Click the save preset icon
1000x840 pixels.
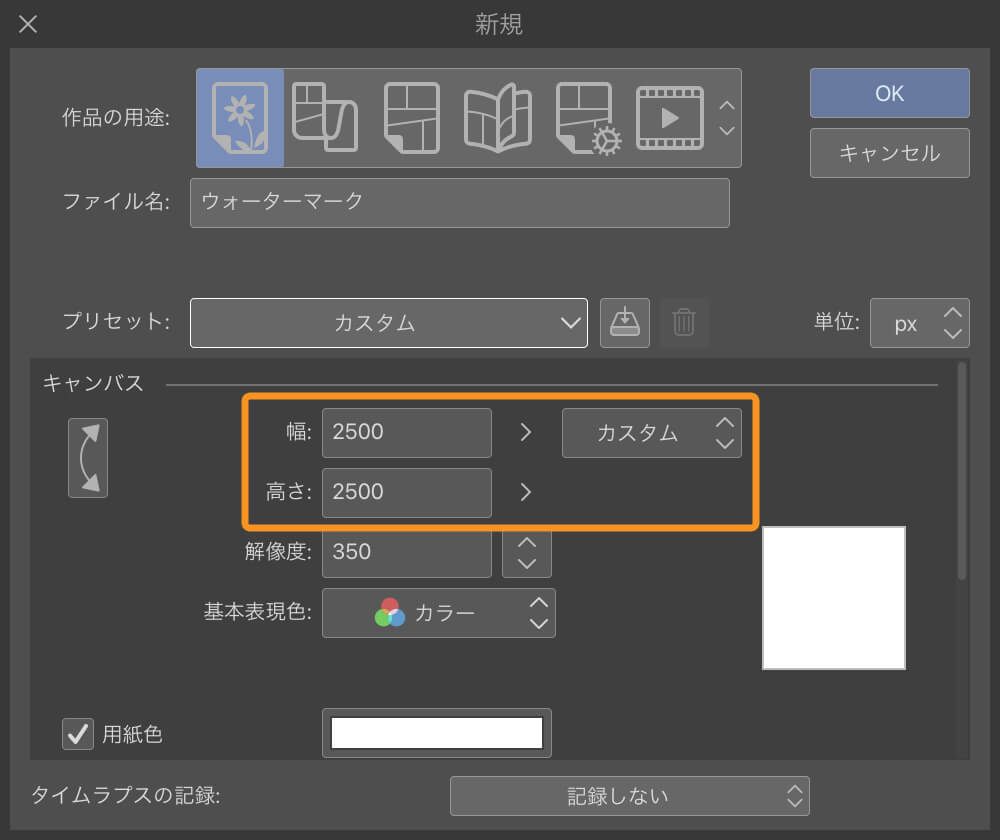pos(624,322)
